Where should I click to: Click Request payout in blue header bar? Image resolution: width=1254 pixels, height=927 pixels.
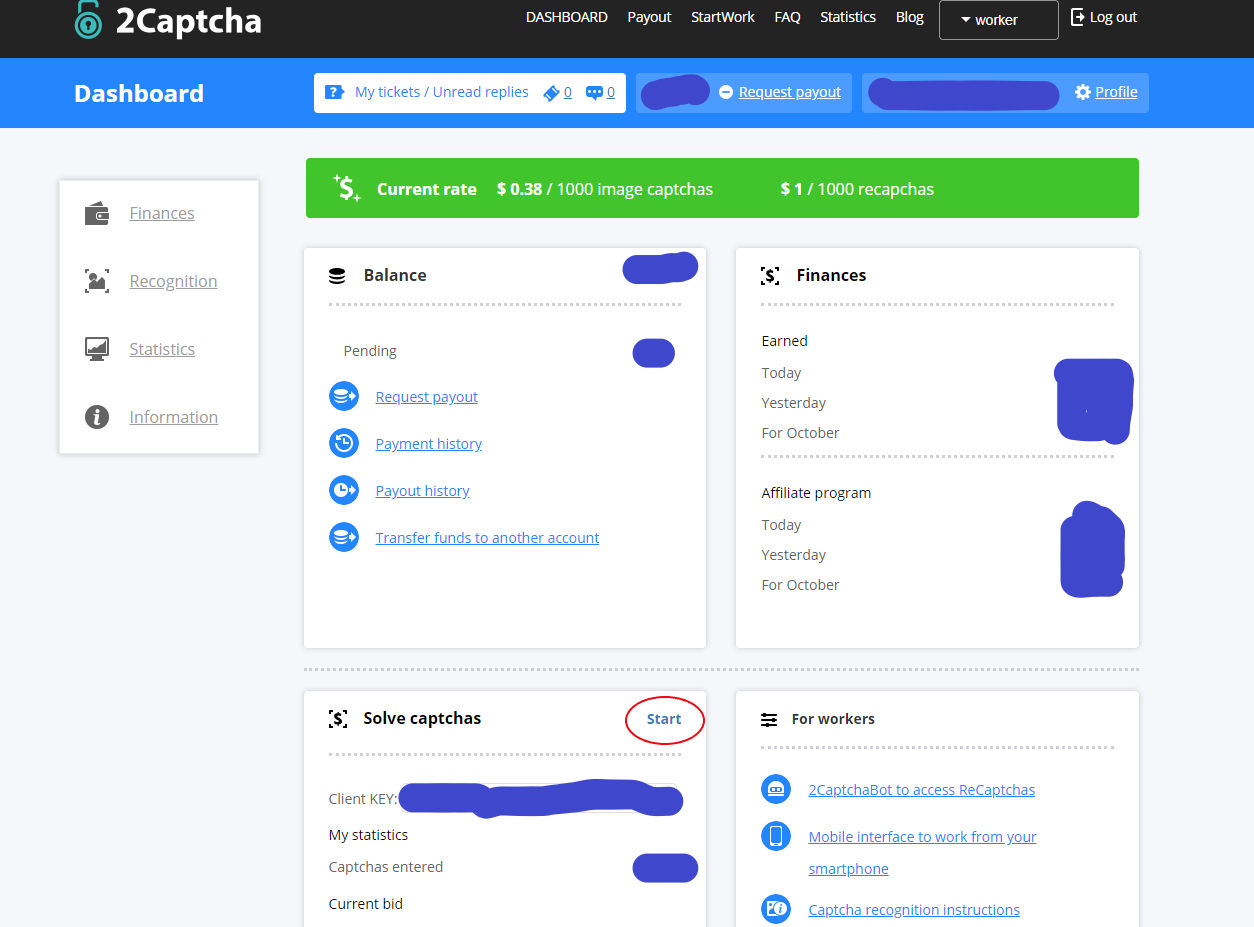click(x=790, y=92)
